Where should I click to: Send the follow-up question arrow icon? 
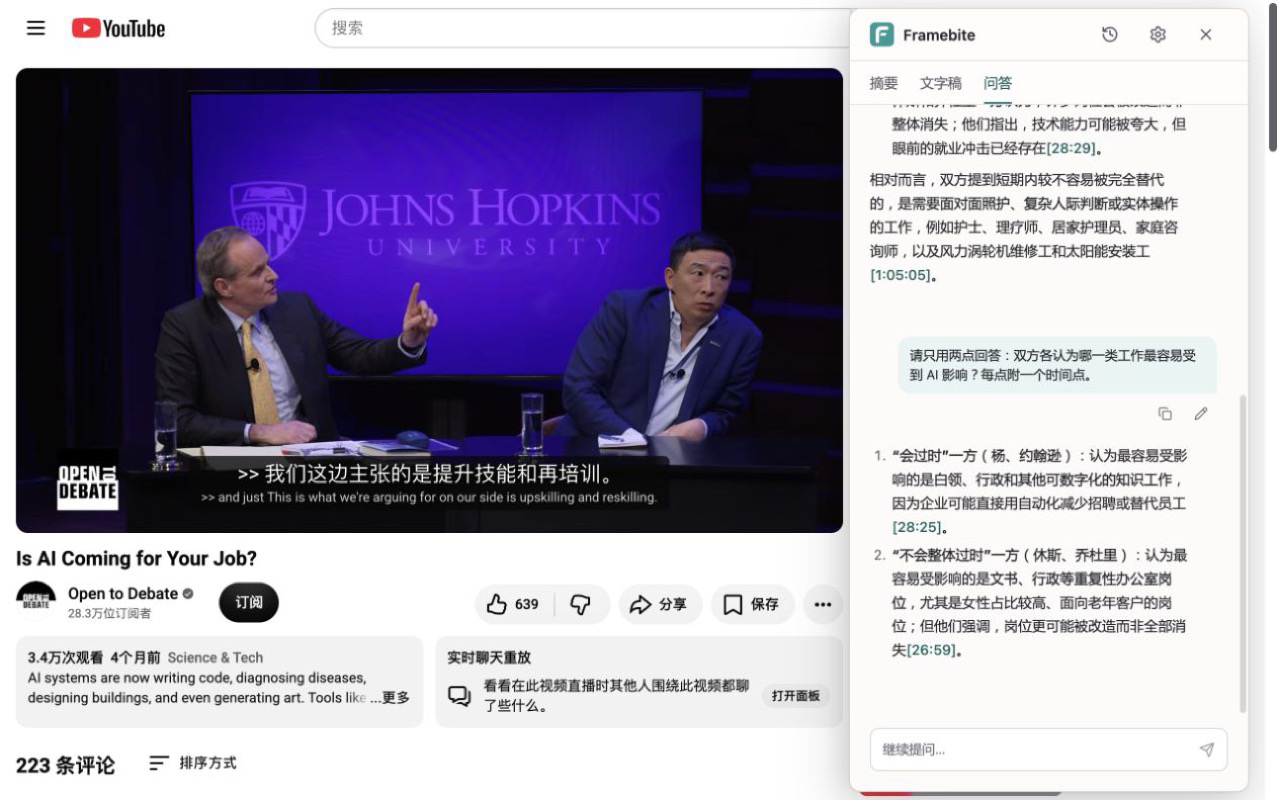[1207, 749]
